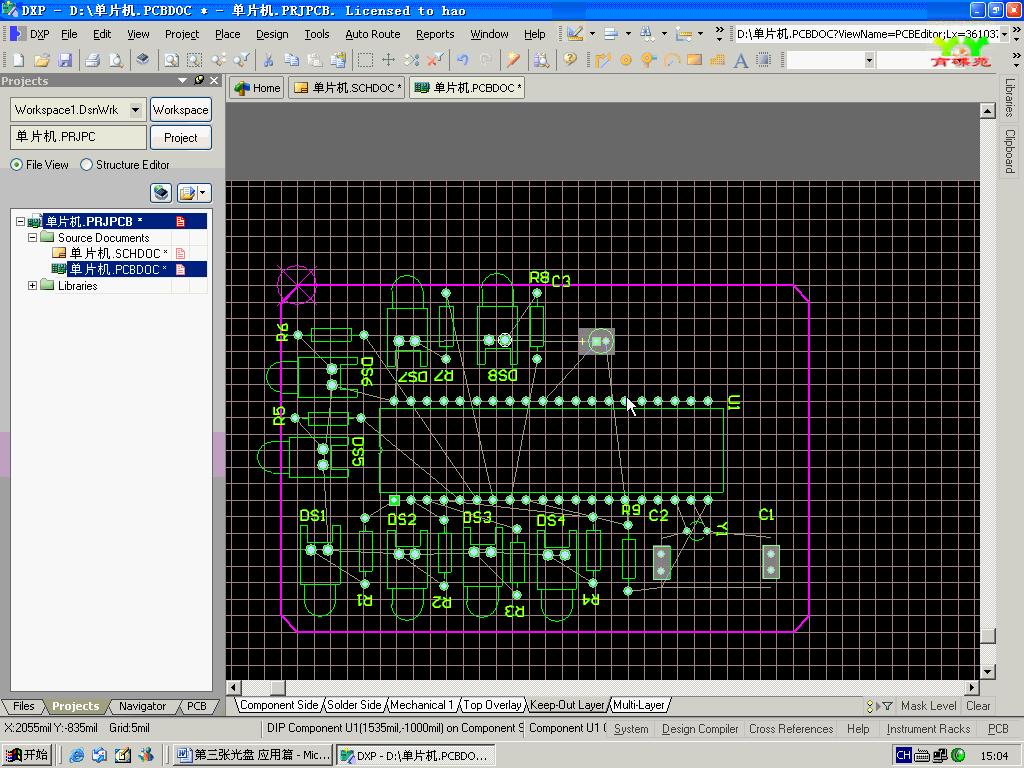Click the Undo arrow icon

tap(462, 60)
